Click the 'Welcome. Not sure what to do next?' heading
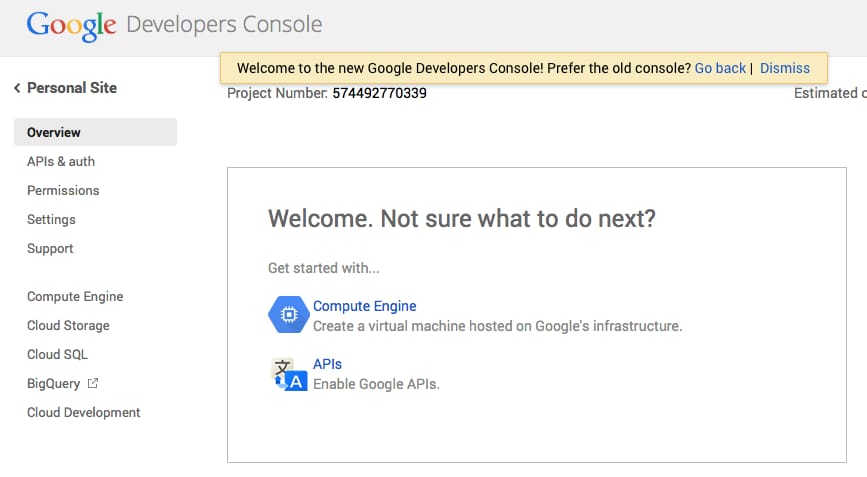The image size is (867, 477). click(462, 218)
